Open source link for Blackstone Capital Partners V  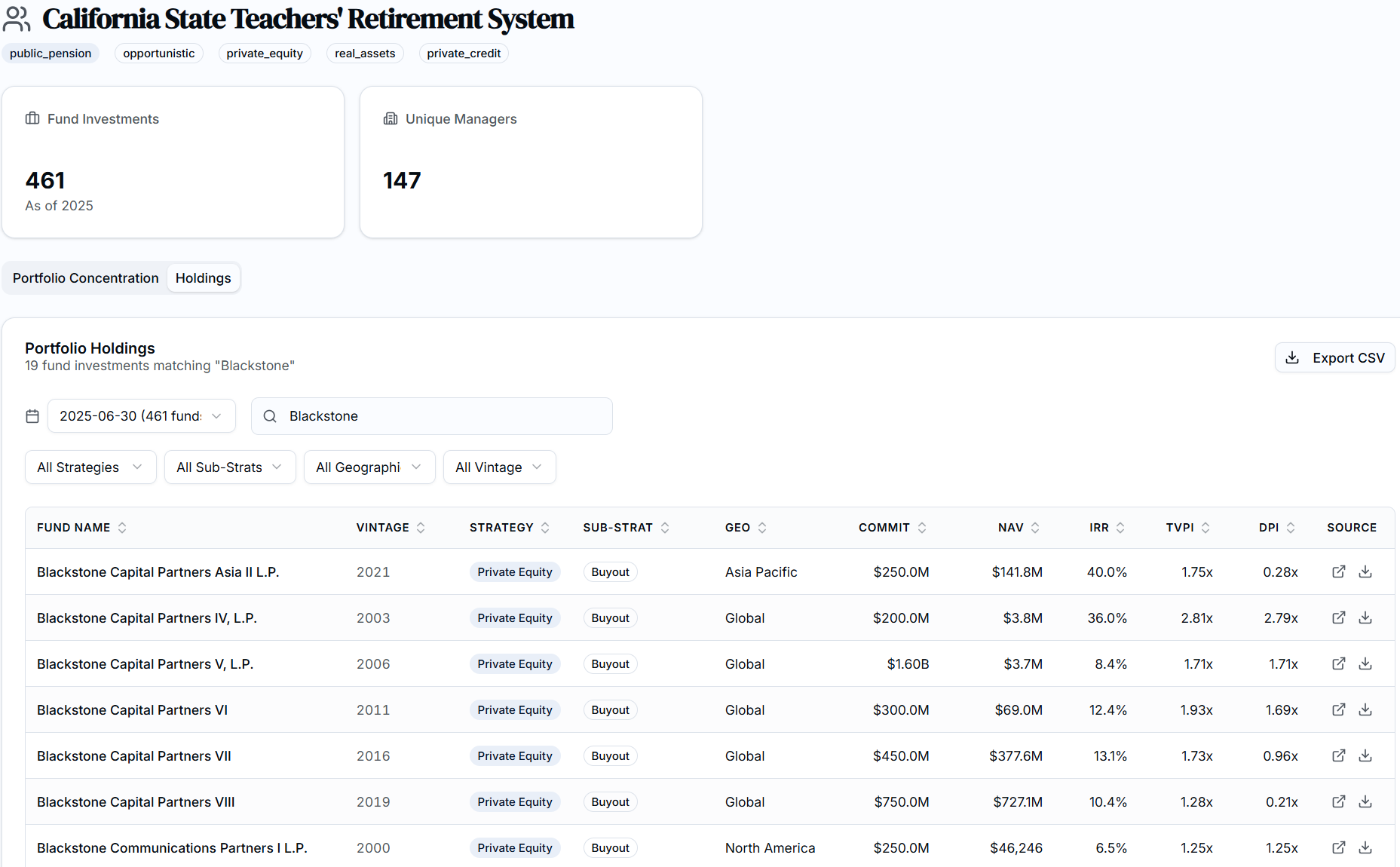click(x=1338, y=663)
